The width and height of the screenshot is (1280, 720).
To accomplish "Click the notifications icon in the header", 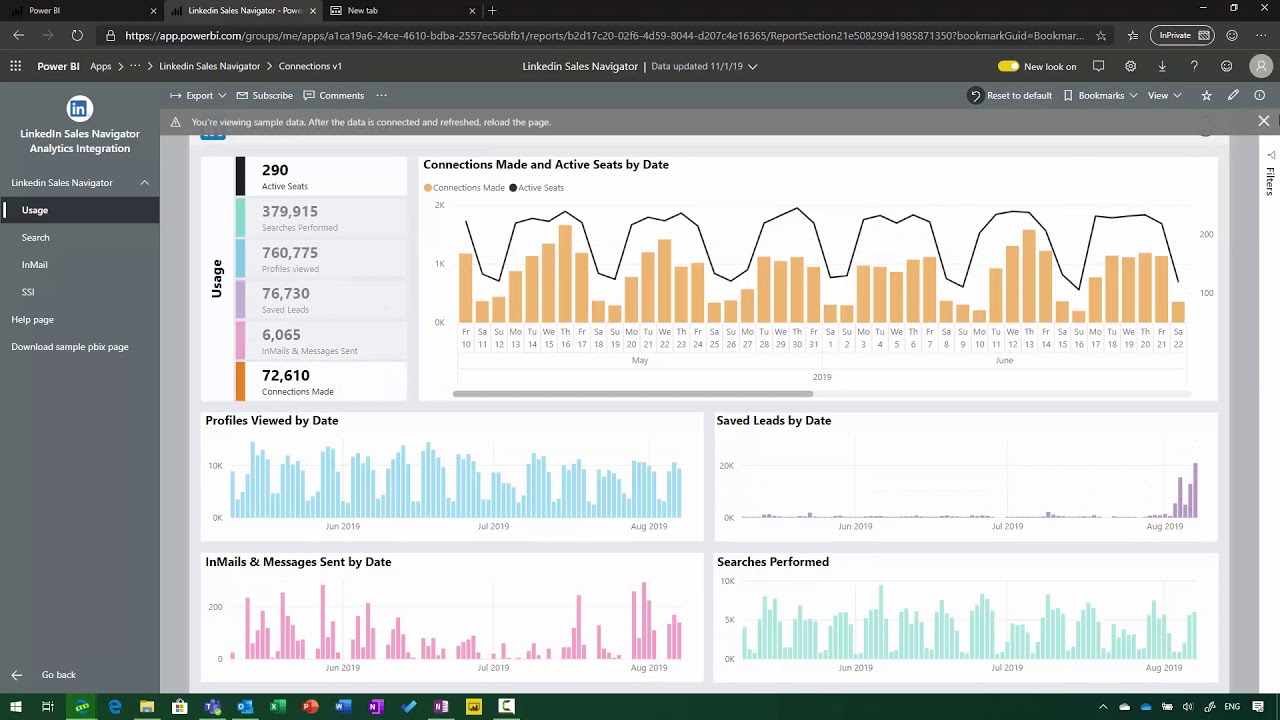I will [x=1098, y=66].
